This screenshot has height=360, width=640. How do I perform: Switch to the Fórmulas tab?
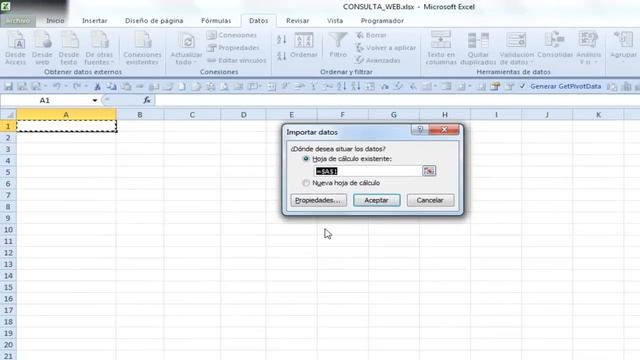(216, 20)
